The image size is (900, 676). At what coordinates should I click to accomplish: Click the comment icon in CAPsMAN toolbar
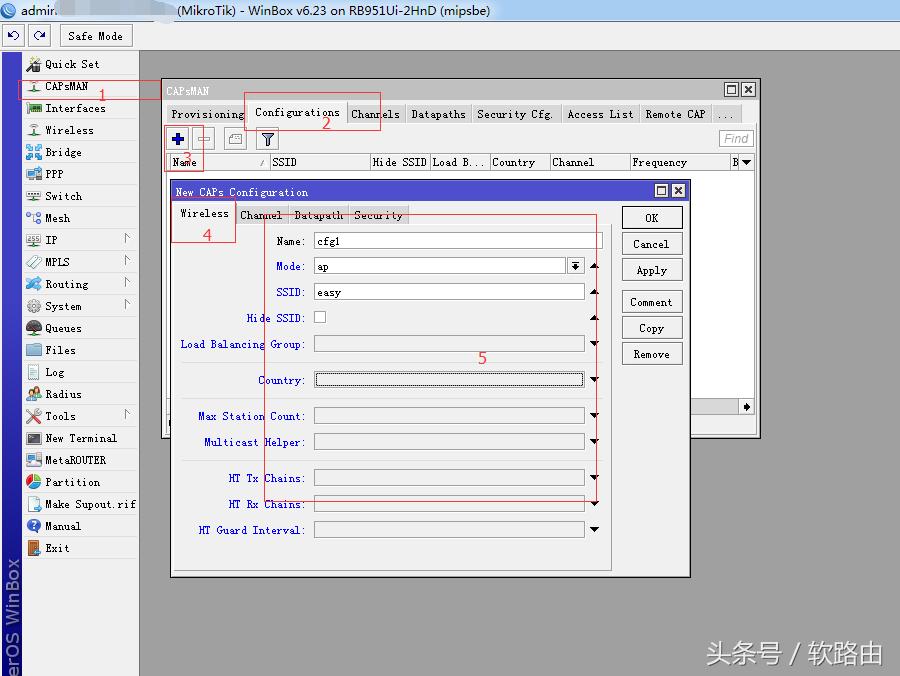[235, 139]
